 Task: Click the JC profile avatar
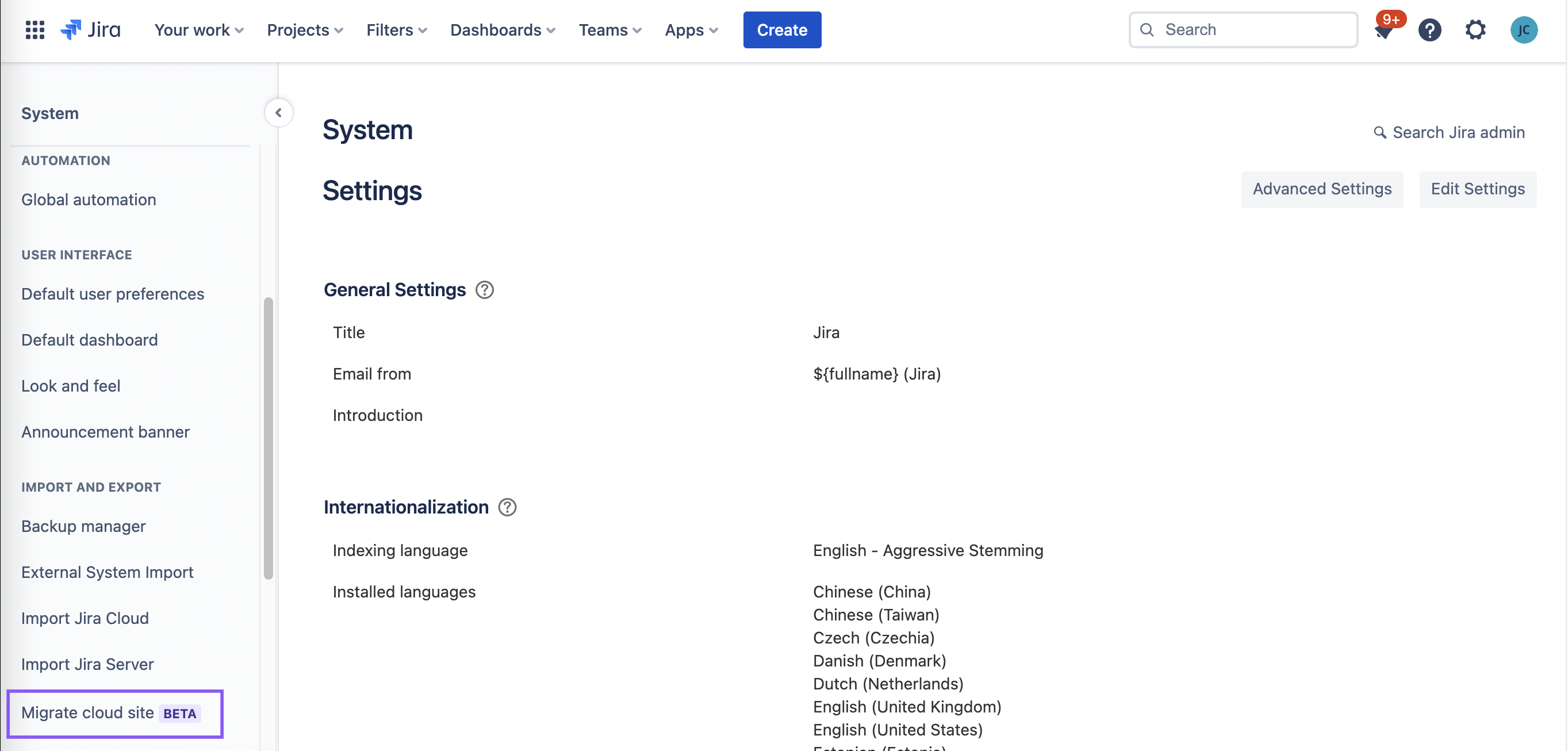tap(1524, 30)
